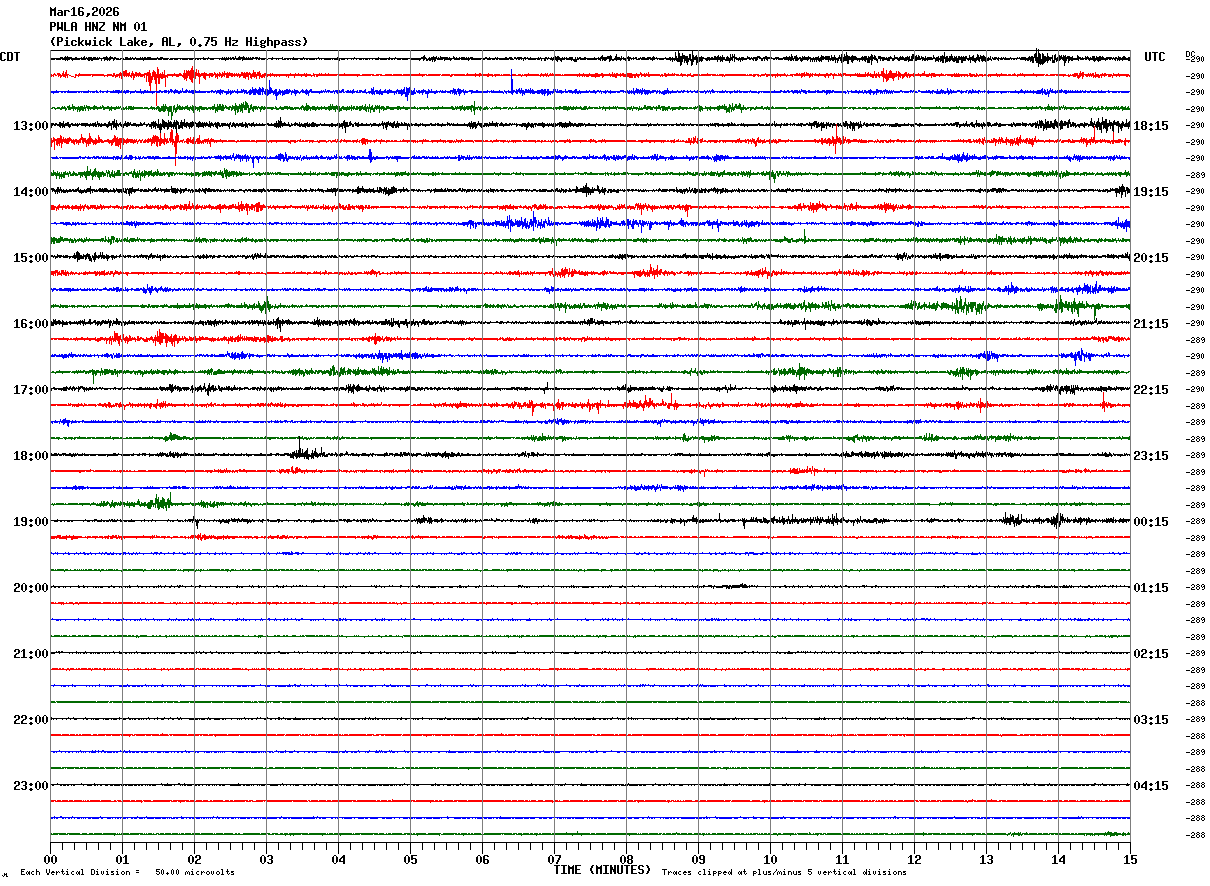Click minute tick label 05 on time axis
Screen dimensions: 1210x886
[410, 859]
